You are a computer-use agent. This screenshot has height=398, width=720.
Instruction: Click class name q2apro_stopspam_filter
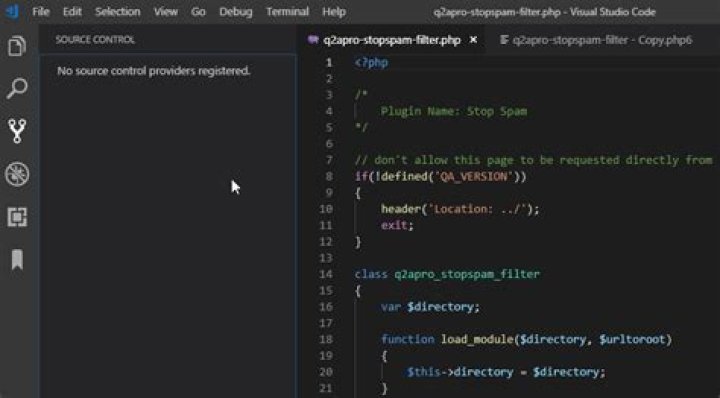click(467, 275)
